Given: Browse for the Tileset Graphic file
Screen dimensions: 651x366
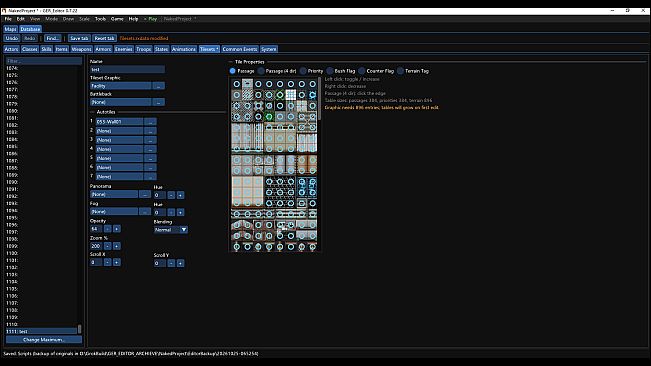Looking at the screenshot, I should 159,86.
